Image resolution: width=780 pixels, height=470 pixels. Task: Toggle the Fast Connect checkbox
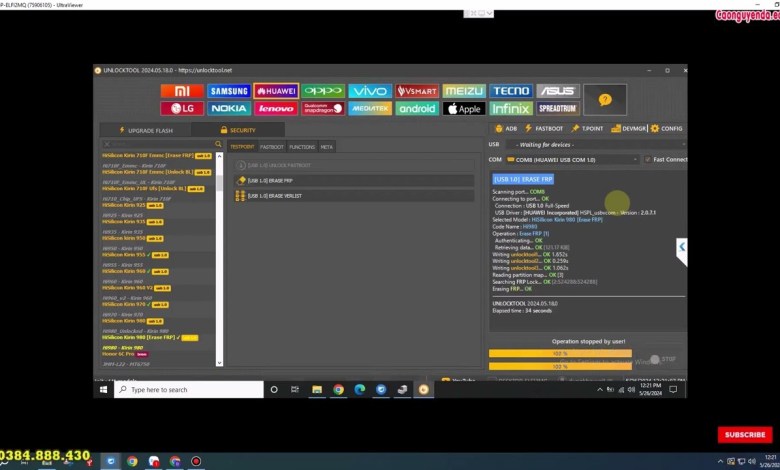[x=647, y=160]
